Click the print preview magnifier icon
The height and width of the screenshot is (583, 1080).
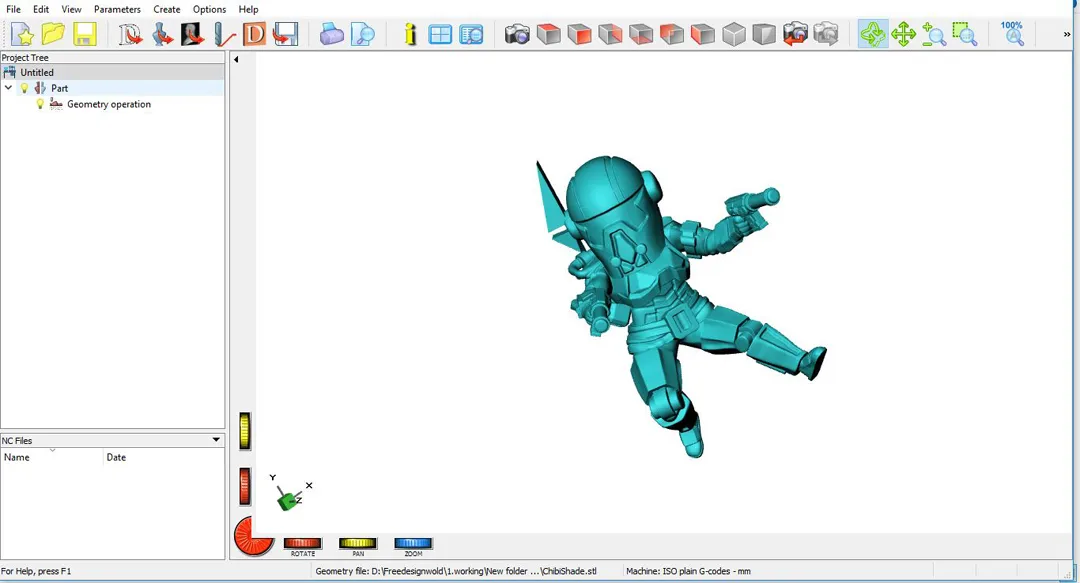tap(363, 35)
